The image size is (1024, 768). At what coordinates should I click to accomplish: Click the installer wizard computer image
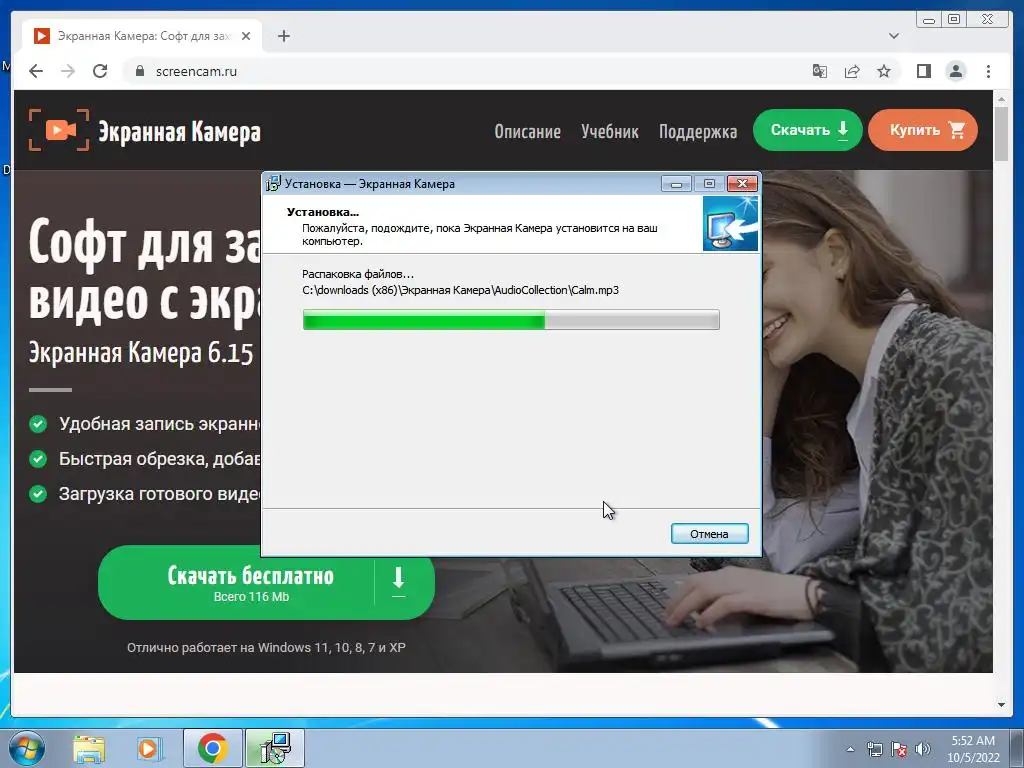(730, 223)
